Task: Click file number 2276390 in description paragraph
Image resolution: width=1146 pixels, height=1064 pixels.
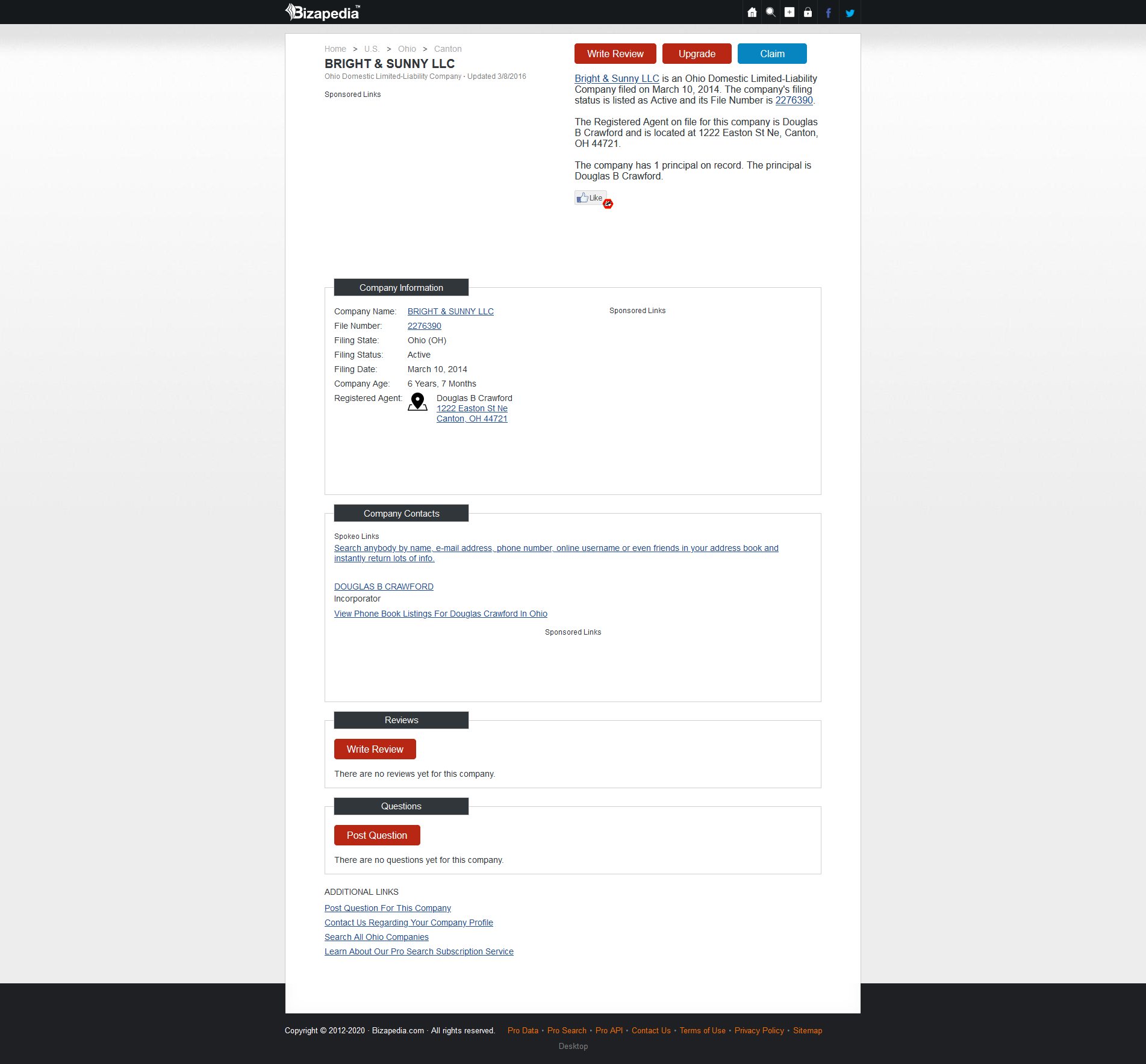Action: tap(794, 100)
